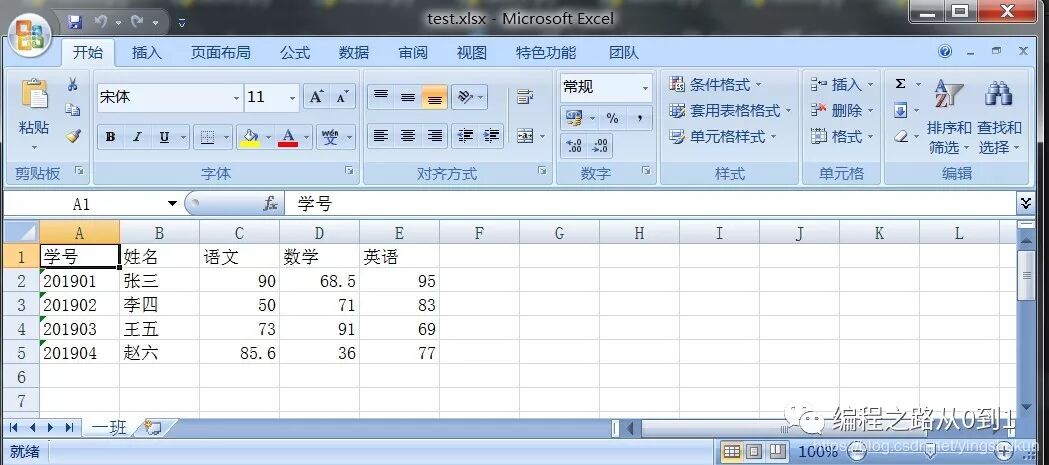
Task: Decrease font size with small A
Action: pyautogui.click(x=343, y=97)
